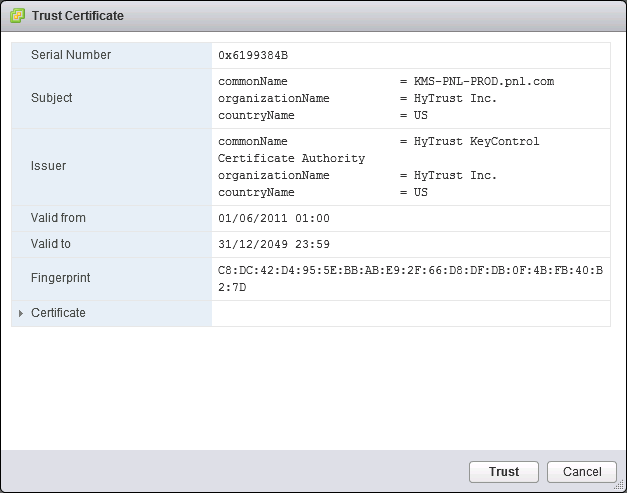Click the Fingerprint label
The height and width of the screenshot is (493, 627).
coord(60,278)
